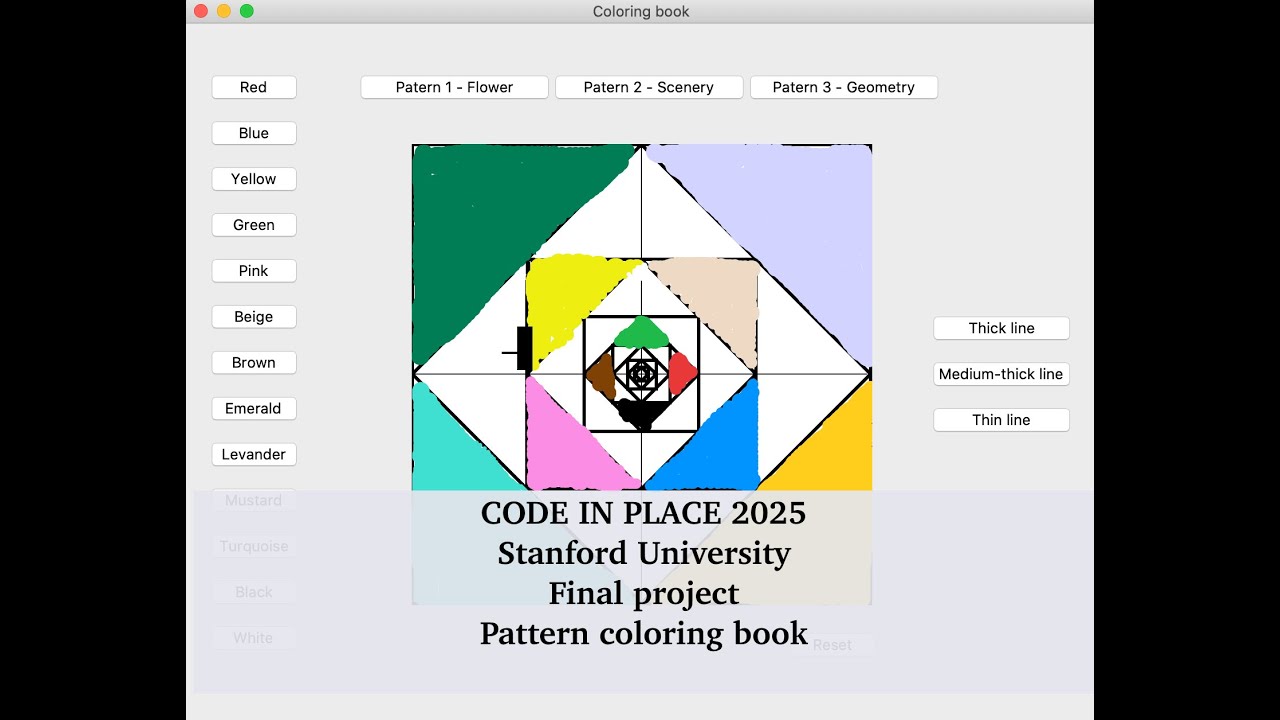The image size is (1280, 720).
Task: Maximize the Coloring book window
Action: (x=247, y=11)
